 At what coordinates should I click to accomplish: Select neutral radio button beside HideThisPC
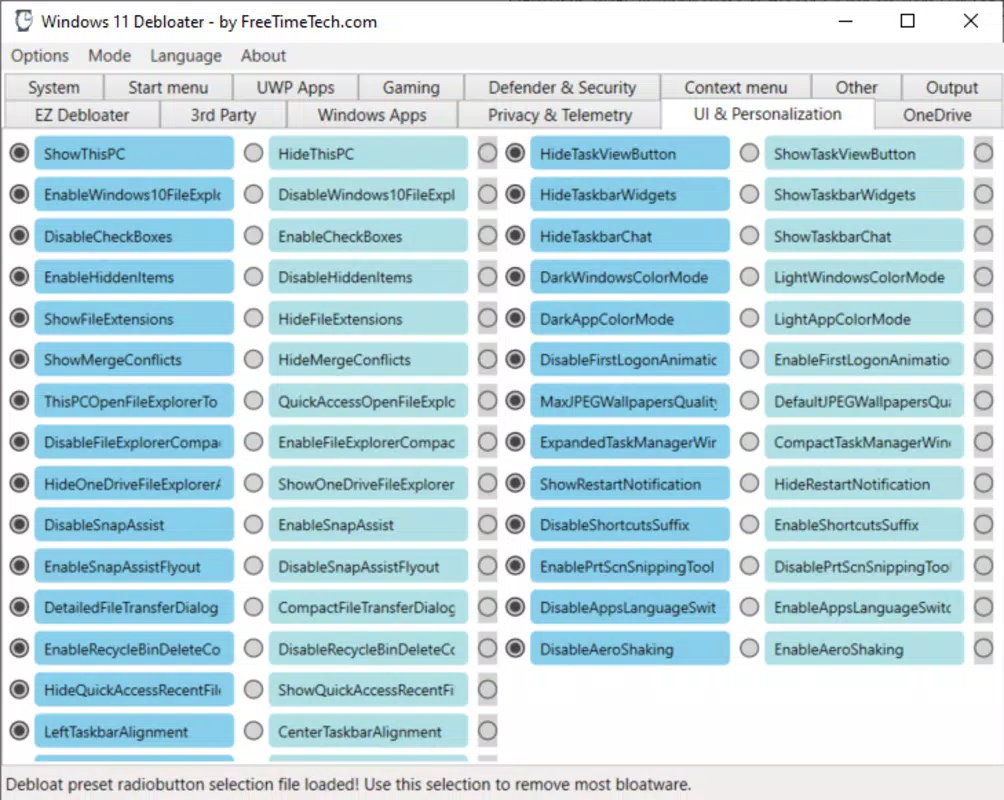tap(487, 153)
